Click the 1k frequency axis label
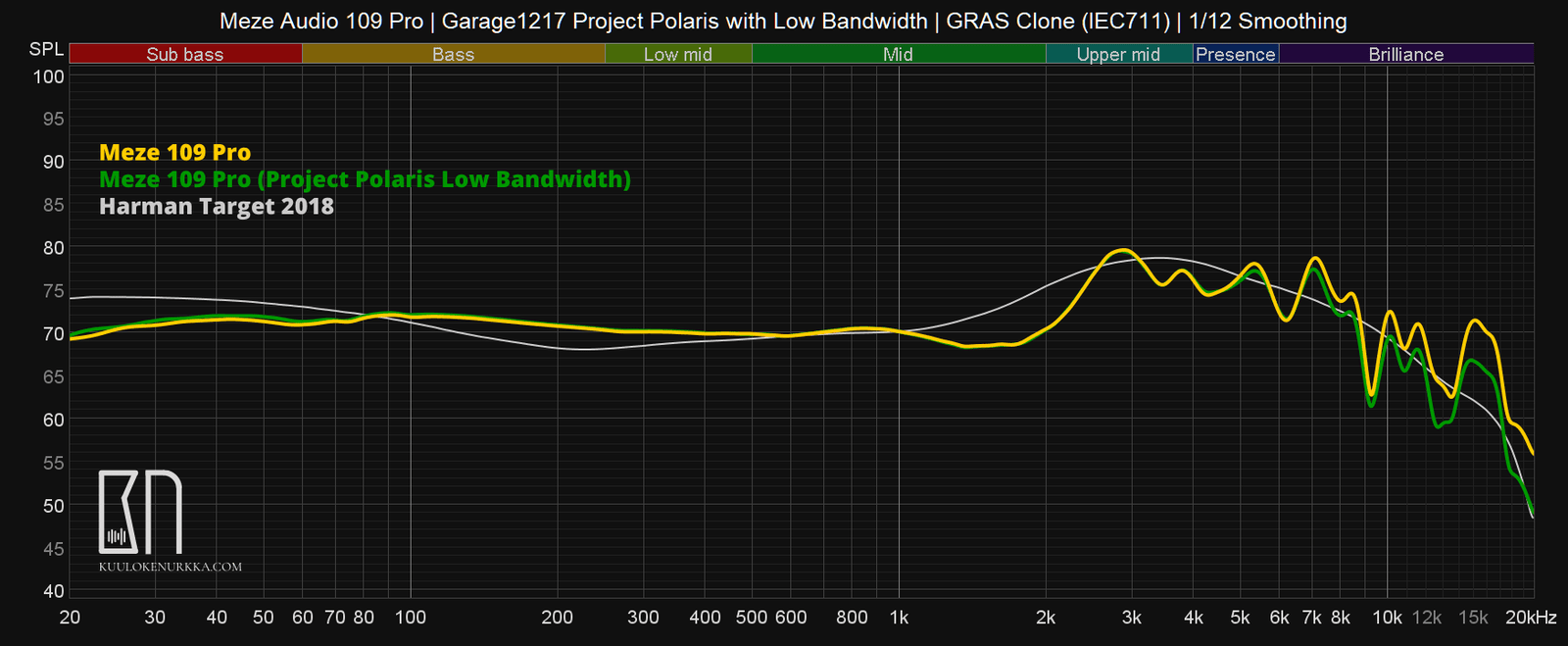The image size is (1568, 646). [x=899, y=618]
